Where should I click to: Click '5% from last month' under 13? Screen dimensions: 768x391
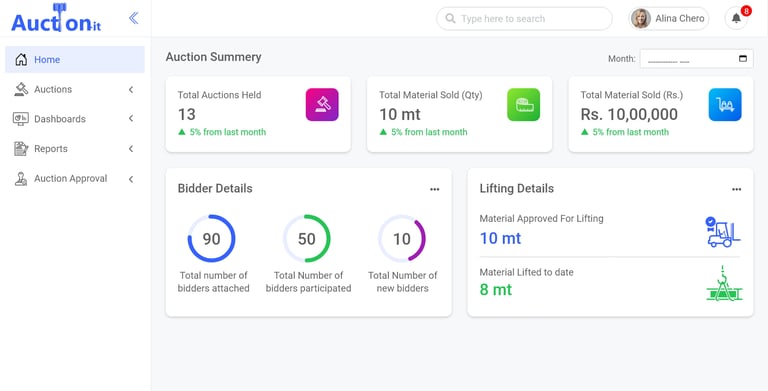[x=228, y=132]
